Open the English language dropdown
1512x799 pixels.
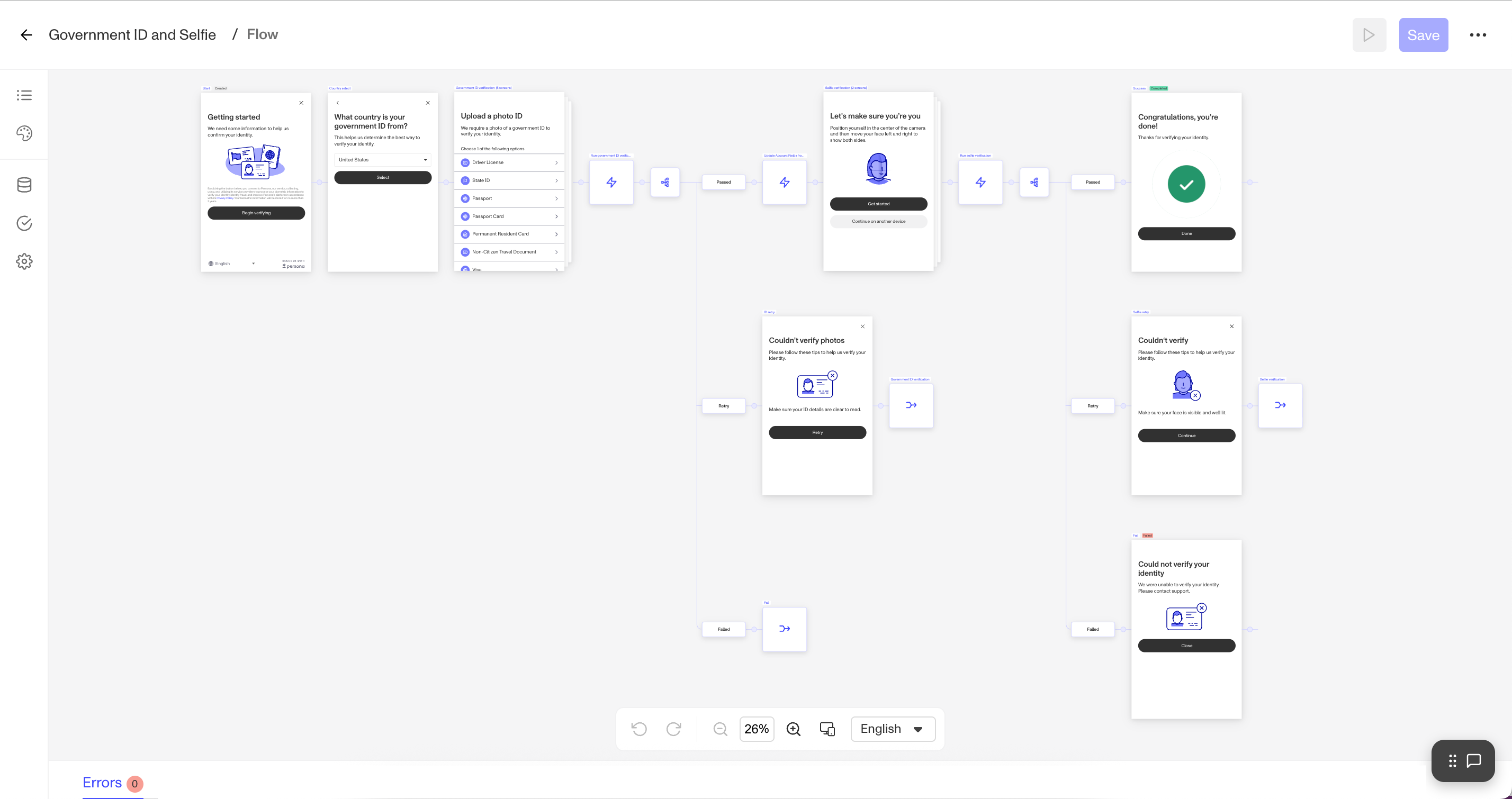[x=893, y=729]
